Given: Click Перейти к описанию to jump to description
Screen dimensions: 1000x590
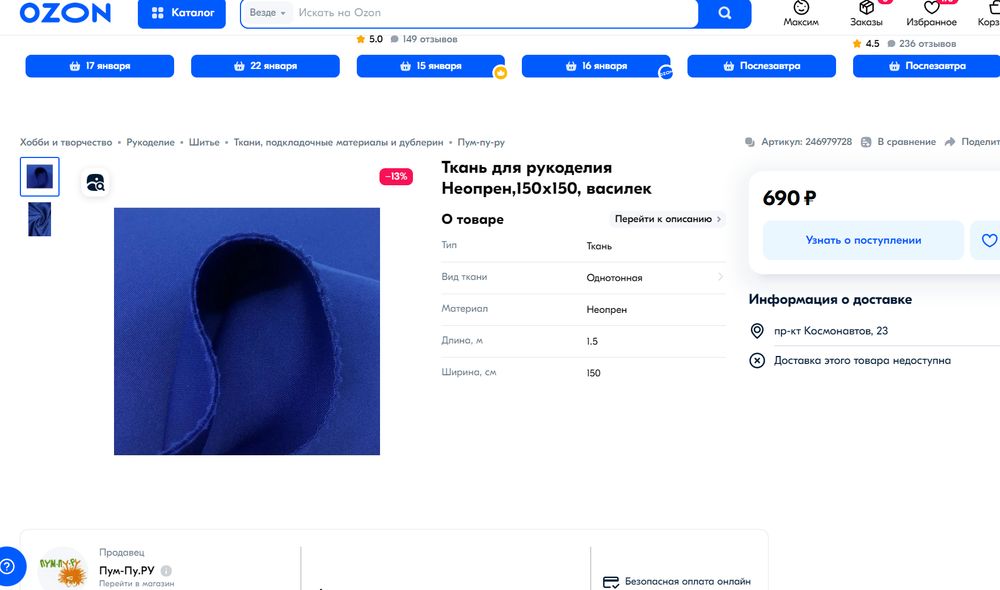Looking at the screenshot, I should pos(668,219).
